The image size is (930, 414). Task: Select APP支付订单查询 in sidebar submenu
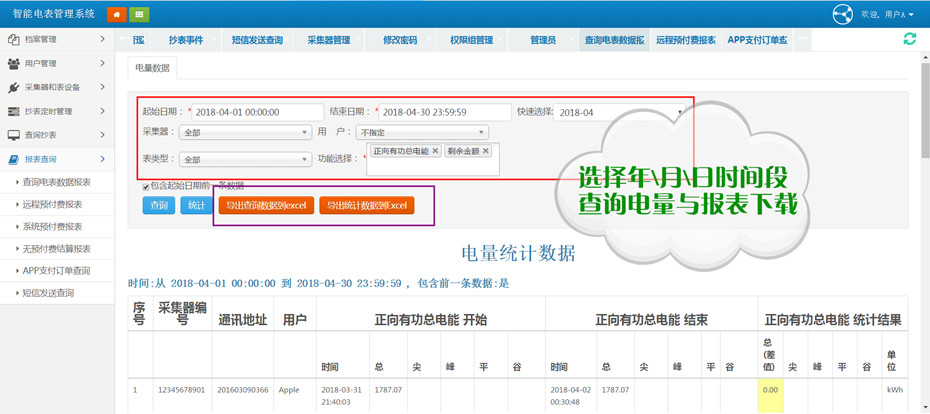(x=56, y=270)
